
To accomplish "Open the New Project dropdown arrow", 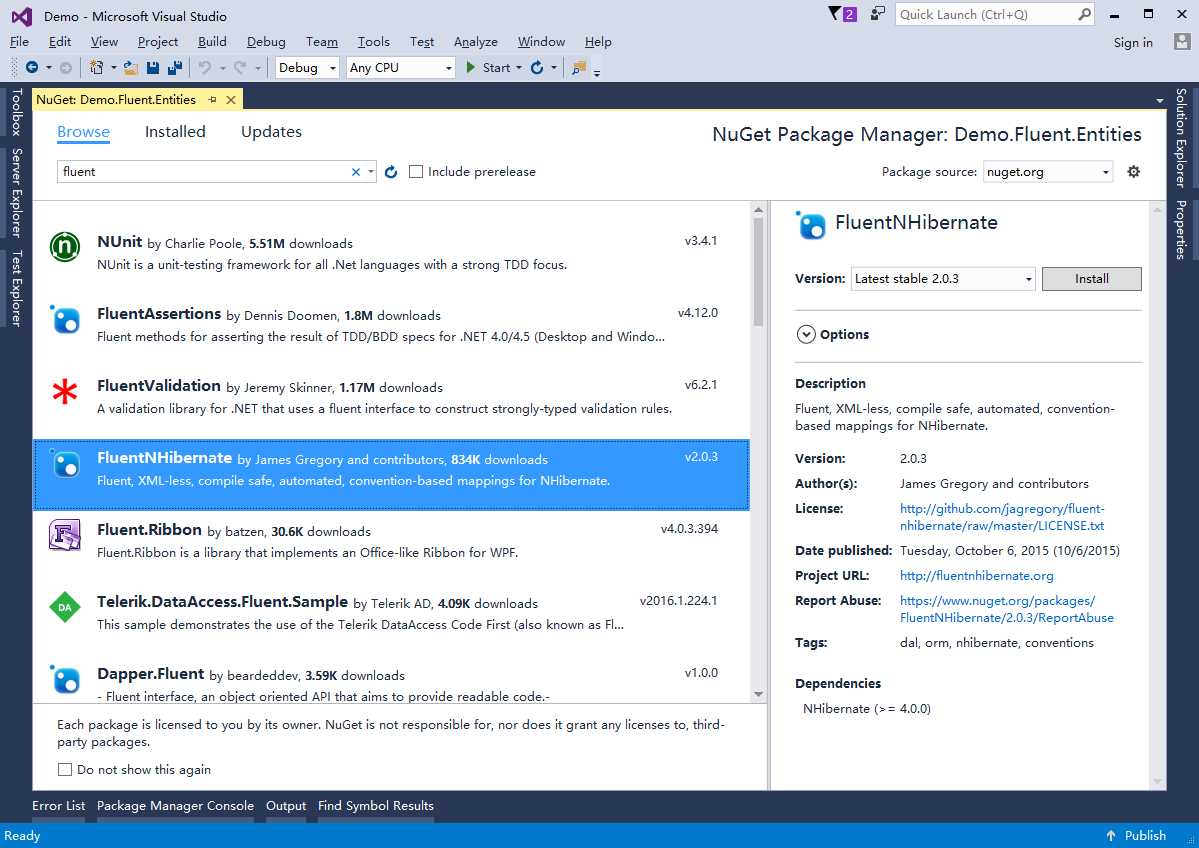I will pos(114,67).
